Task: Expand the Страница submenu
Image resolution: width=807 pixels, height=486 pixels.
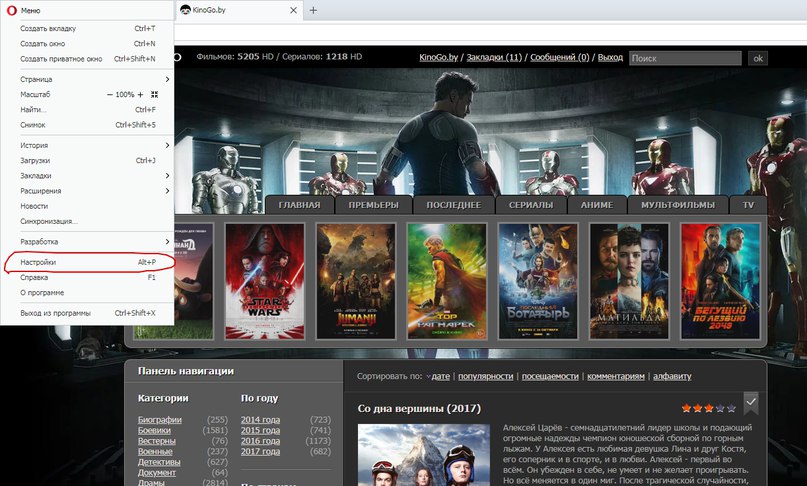Action: (x=87, y=79)
